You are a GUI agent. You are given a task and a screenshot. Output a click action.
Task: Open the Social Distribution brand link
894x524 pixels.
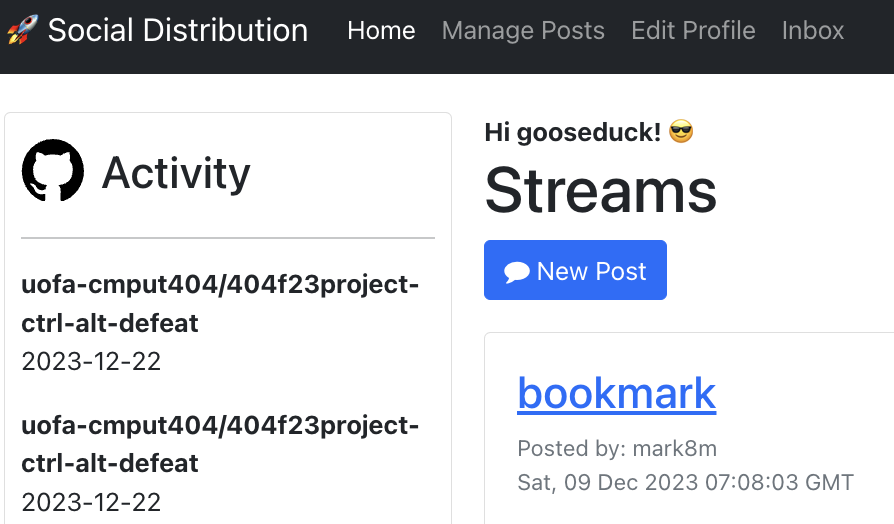point(177,31)
